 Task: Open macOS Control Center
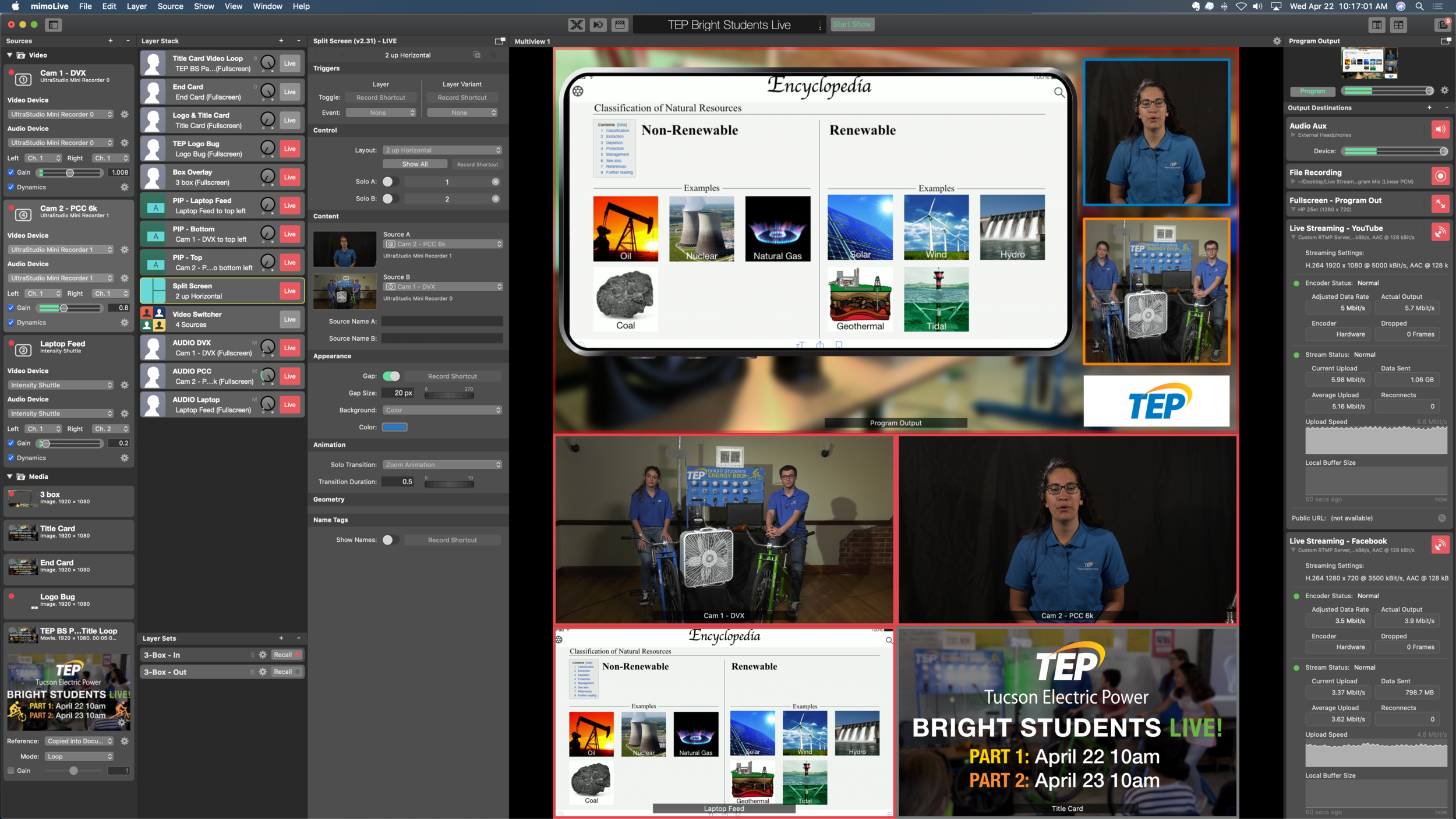[1438, 6]
